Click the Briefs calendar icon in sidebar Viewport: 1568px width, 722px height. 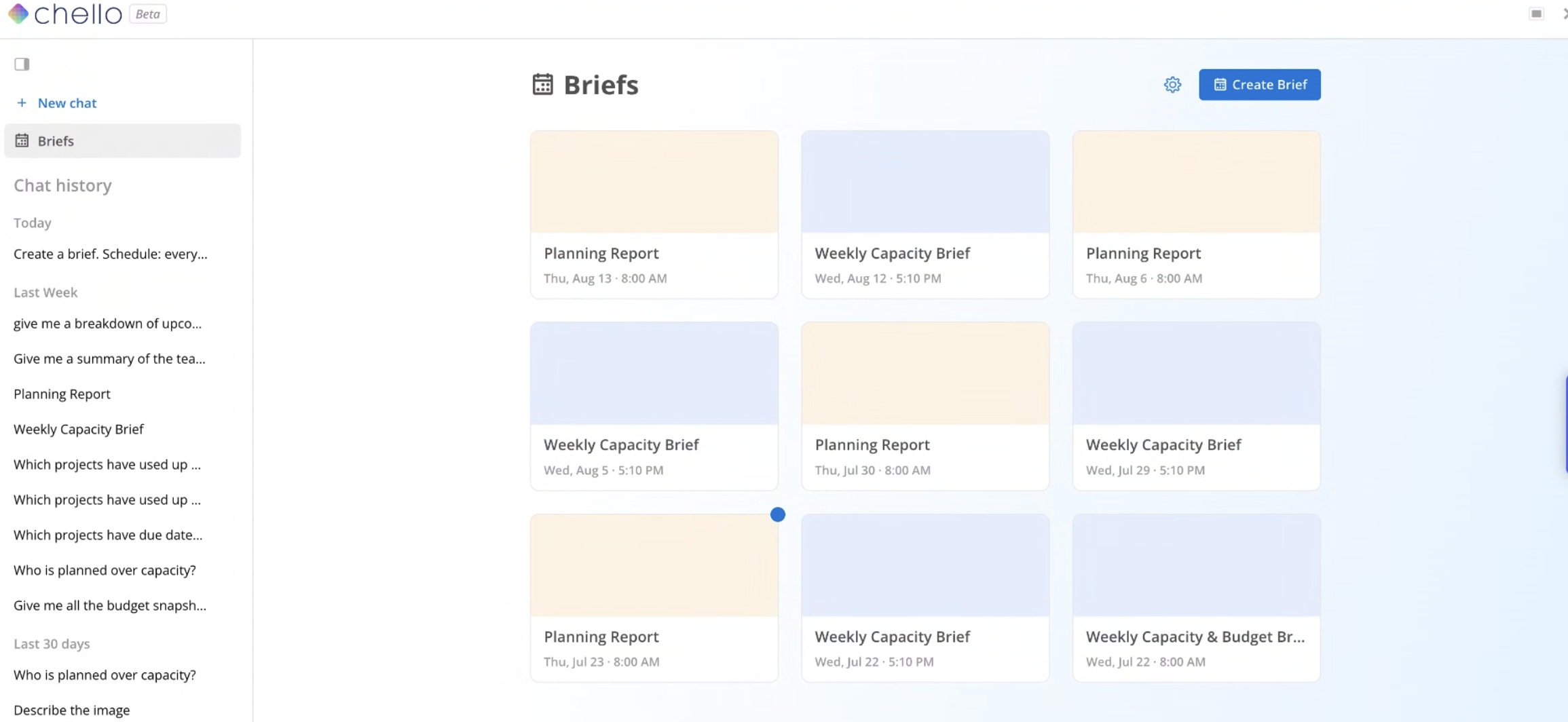22,140
